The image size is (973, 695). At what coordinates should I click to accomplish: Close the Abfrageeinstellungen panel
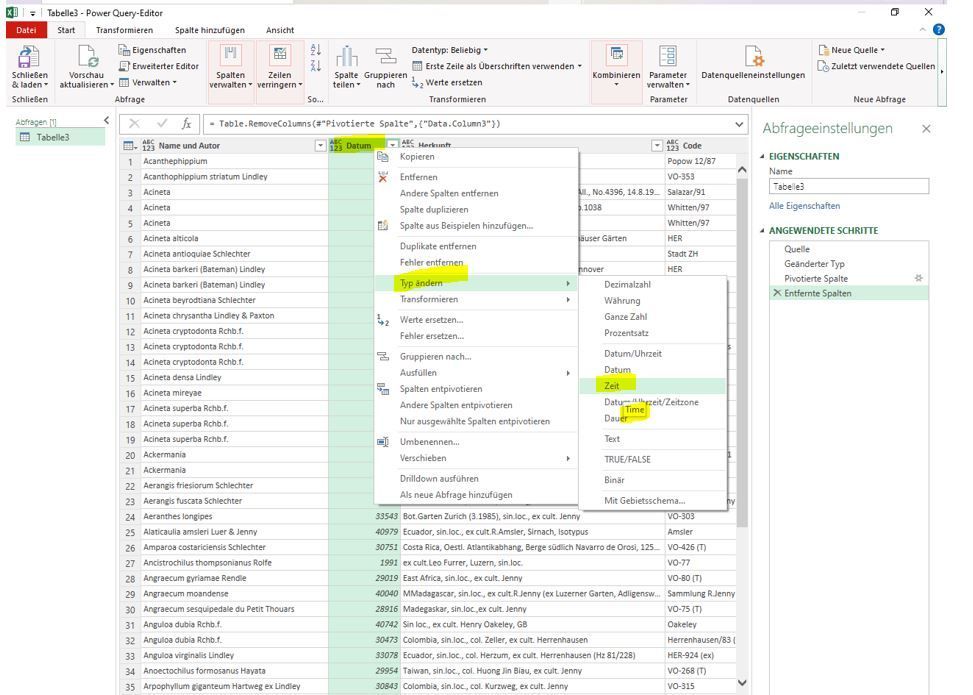pos(926,128)
